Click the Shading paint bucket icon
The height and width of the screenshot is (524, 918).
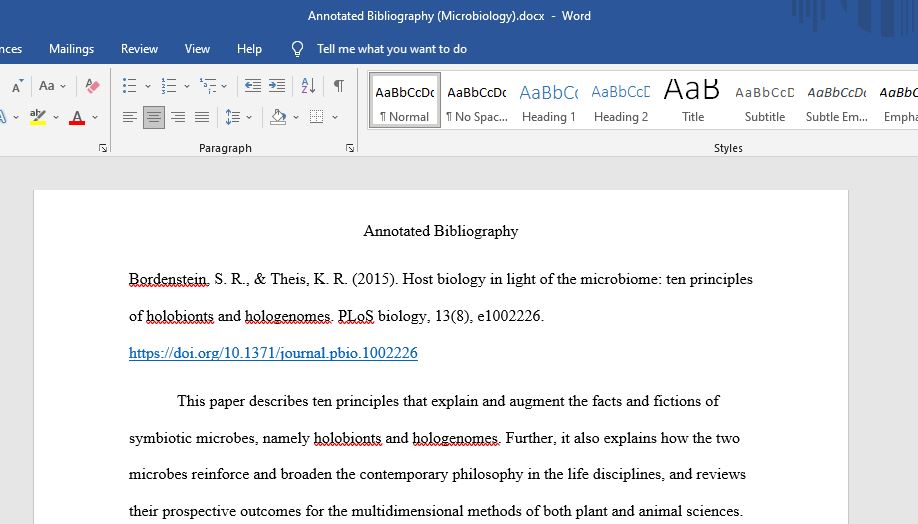click(278, 117)
